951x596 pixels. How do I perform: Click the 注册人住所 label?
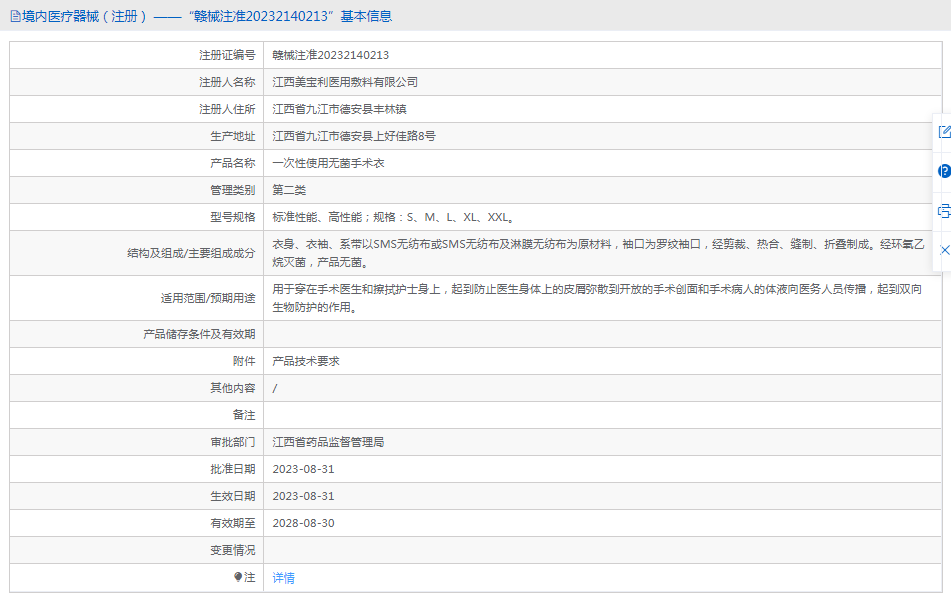[227, 109]
